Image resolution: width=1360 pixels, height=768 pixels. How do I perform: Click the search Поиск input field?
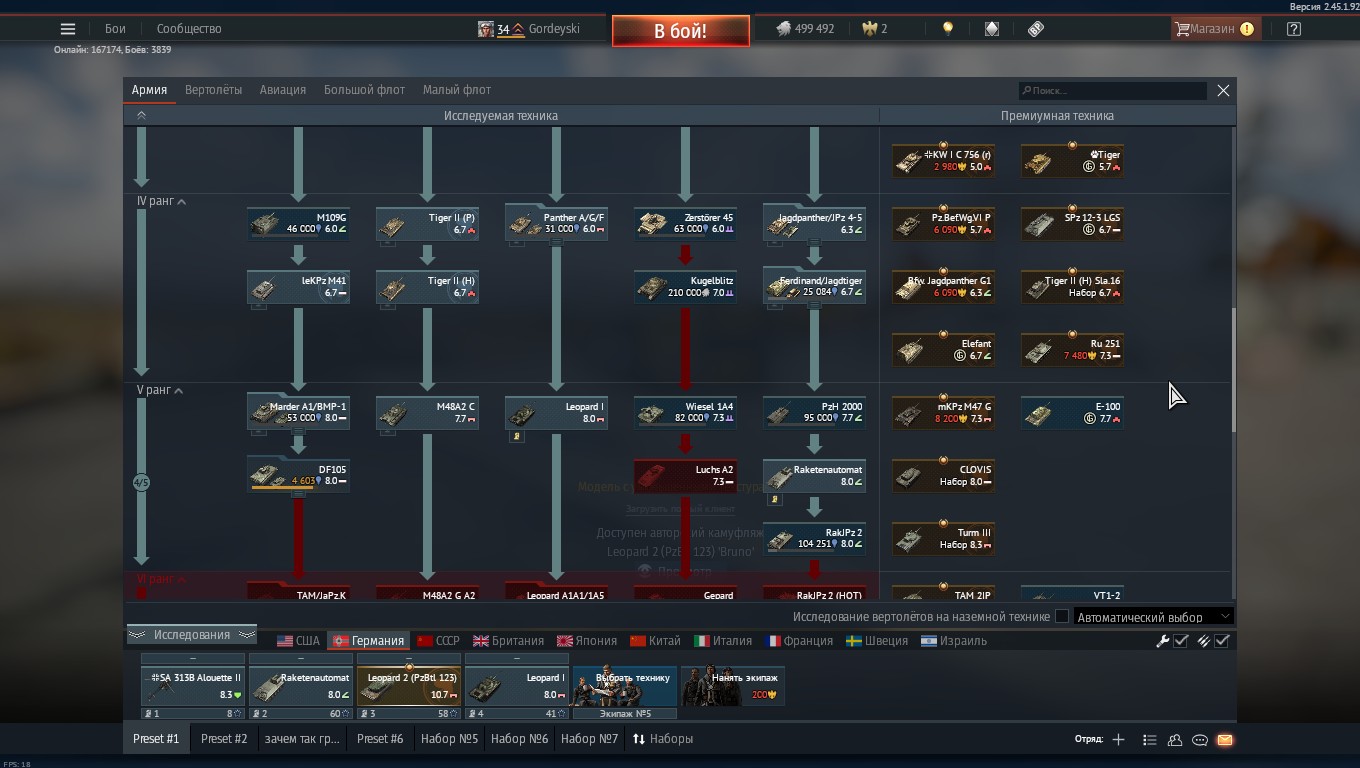click(x=1112, y=90)
